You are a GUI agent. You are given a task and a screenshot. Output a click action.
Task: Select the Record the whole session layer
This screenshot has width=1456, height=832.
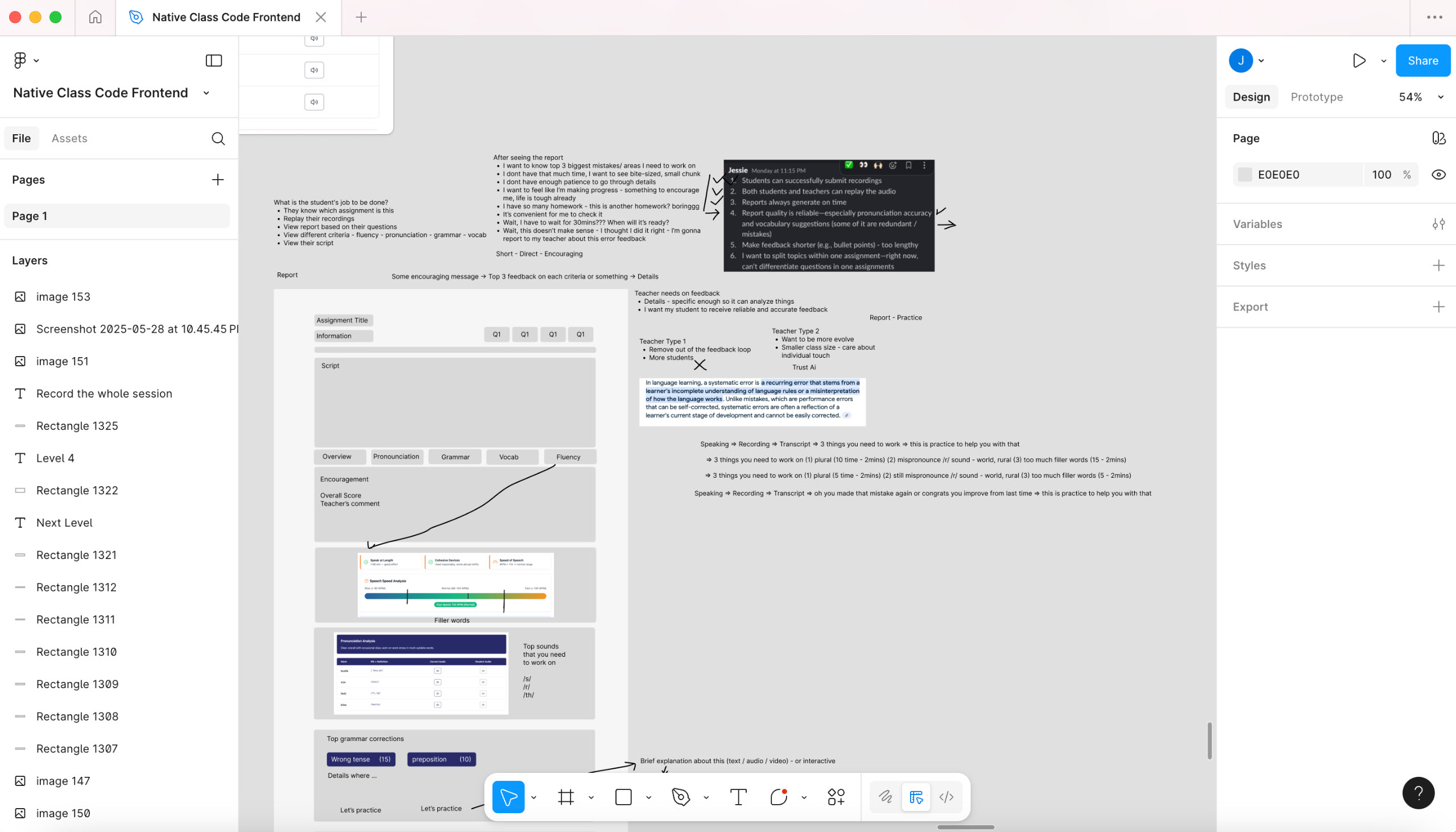pyautogui.click(x=104, y=393)
